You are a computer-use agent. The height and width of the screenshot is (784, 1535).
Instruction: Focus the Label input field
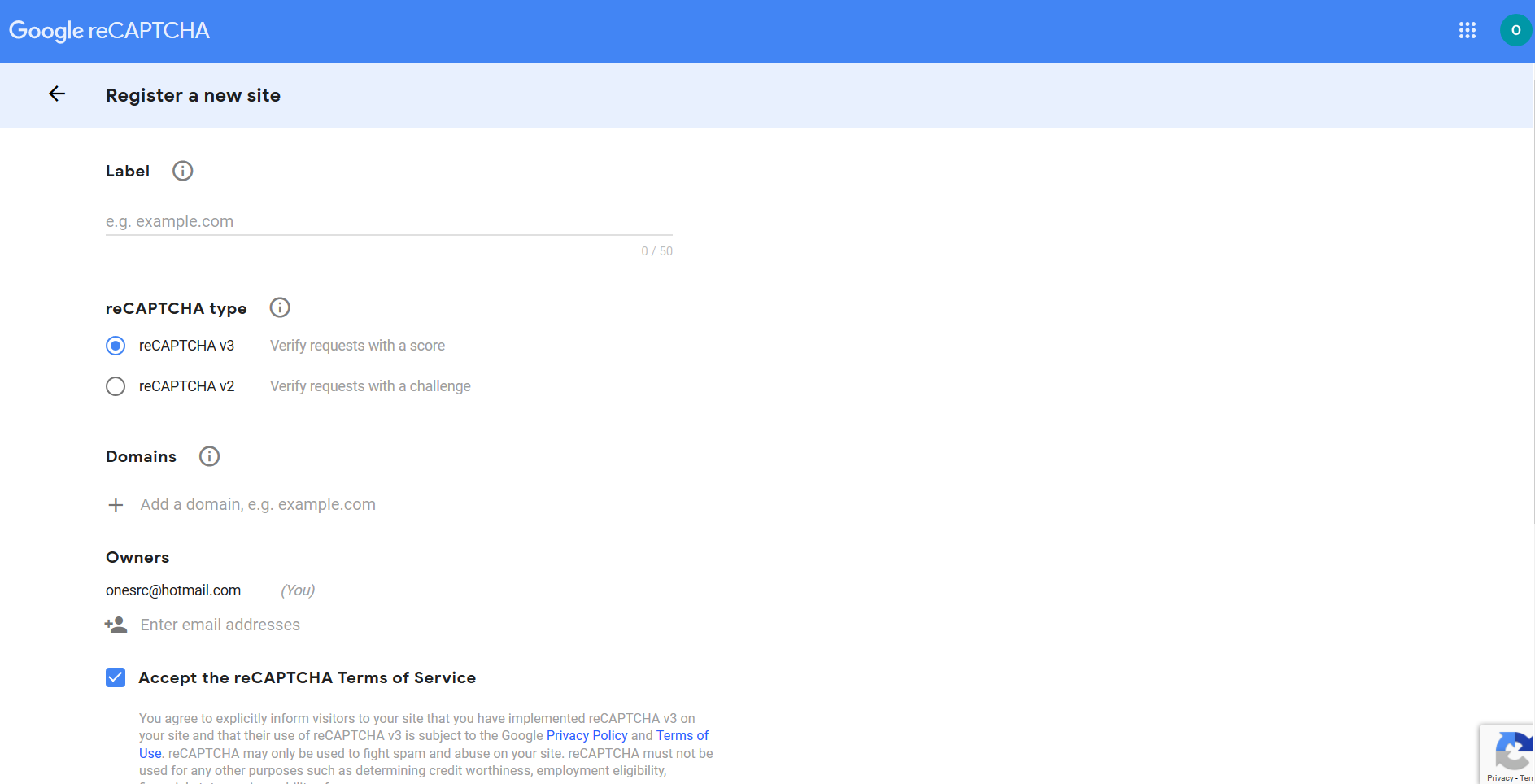tap(389, 221)
